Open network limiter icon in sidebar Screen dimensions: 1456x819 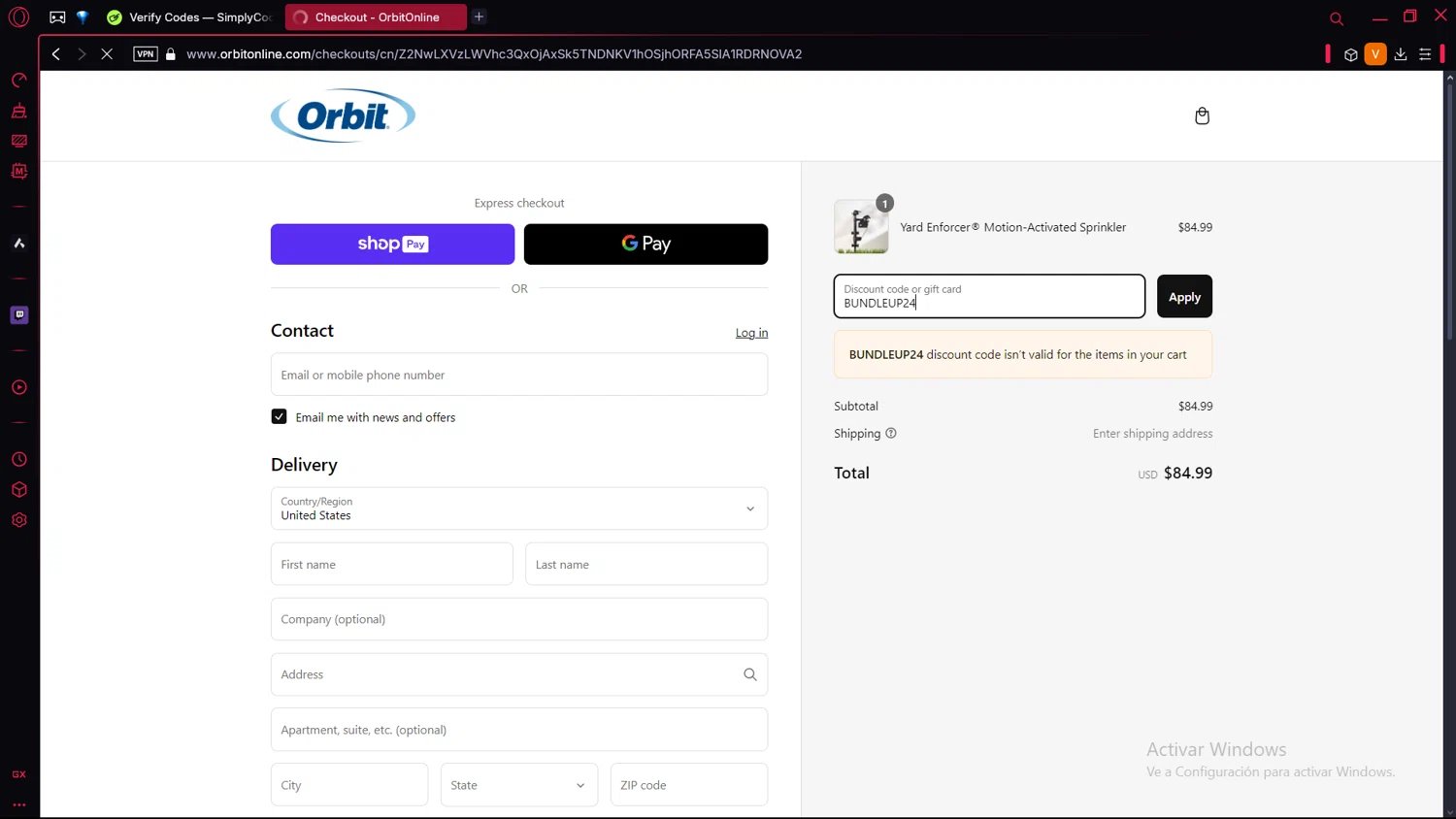coord(18,141)
